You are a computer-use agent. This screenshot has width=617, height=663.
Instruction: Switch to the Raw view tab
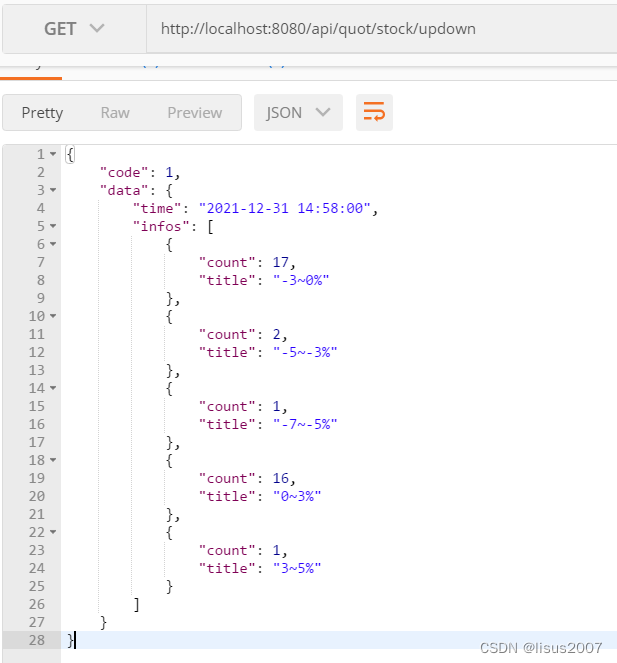click(115, 113)
